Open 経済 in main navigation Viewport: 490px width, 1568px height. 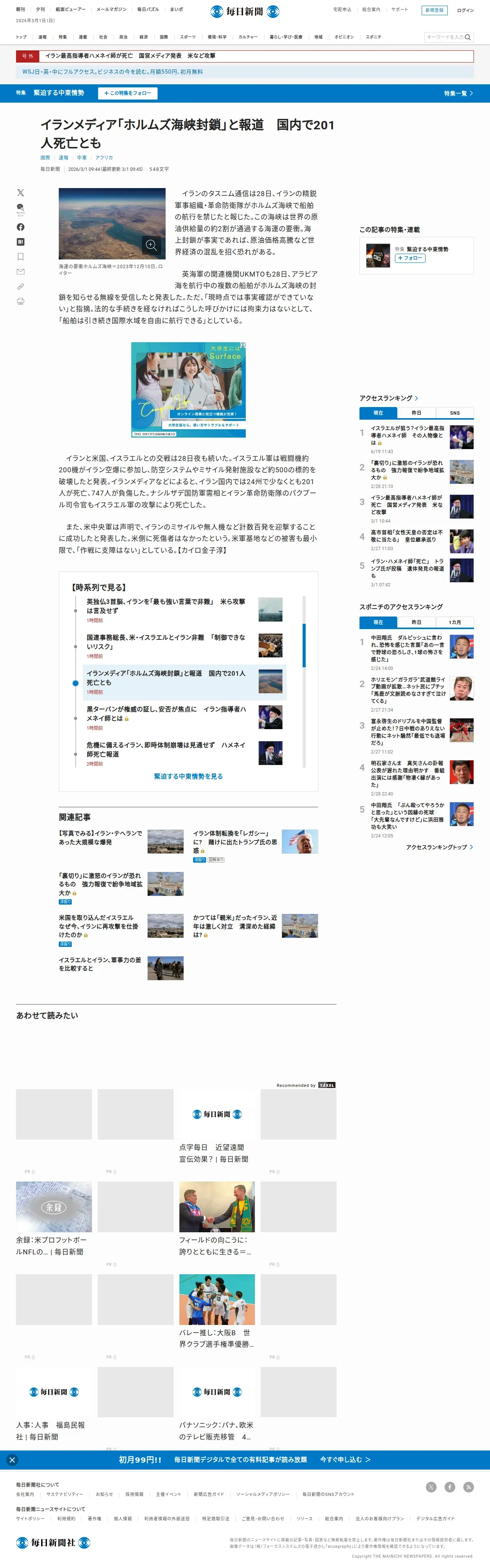tap(143, 37)
